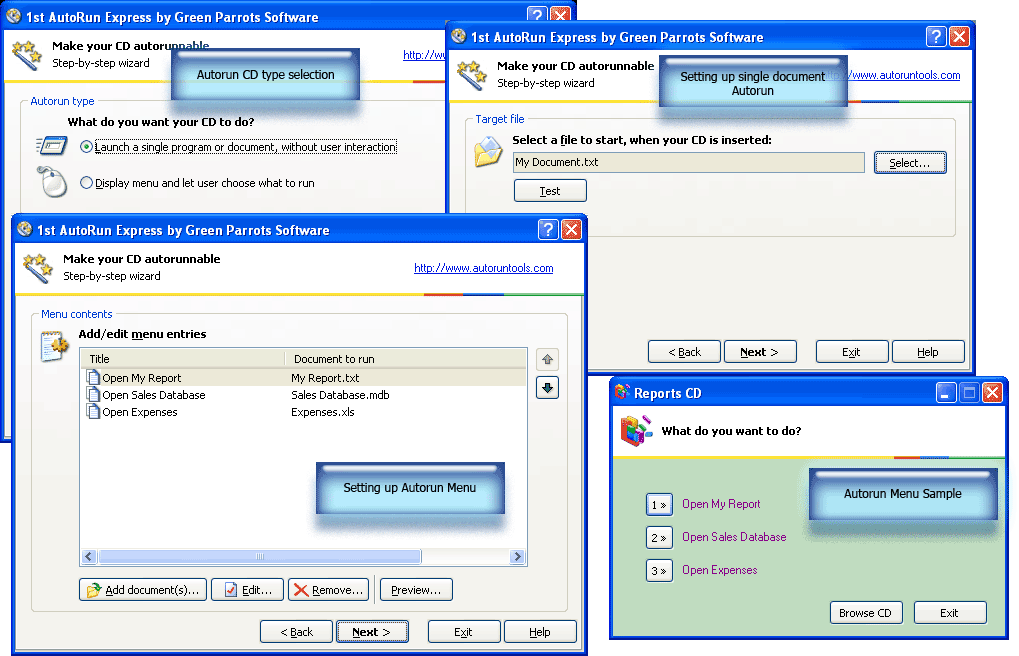Screen dimensions: 1019x656
Task: Minimize the Reports CD window
Action: 946,393
